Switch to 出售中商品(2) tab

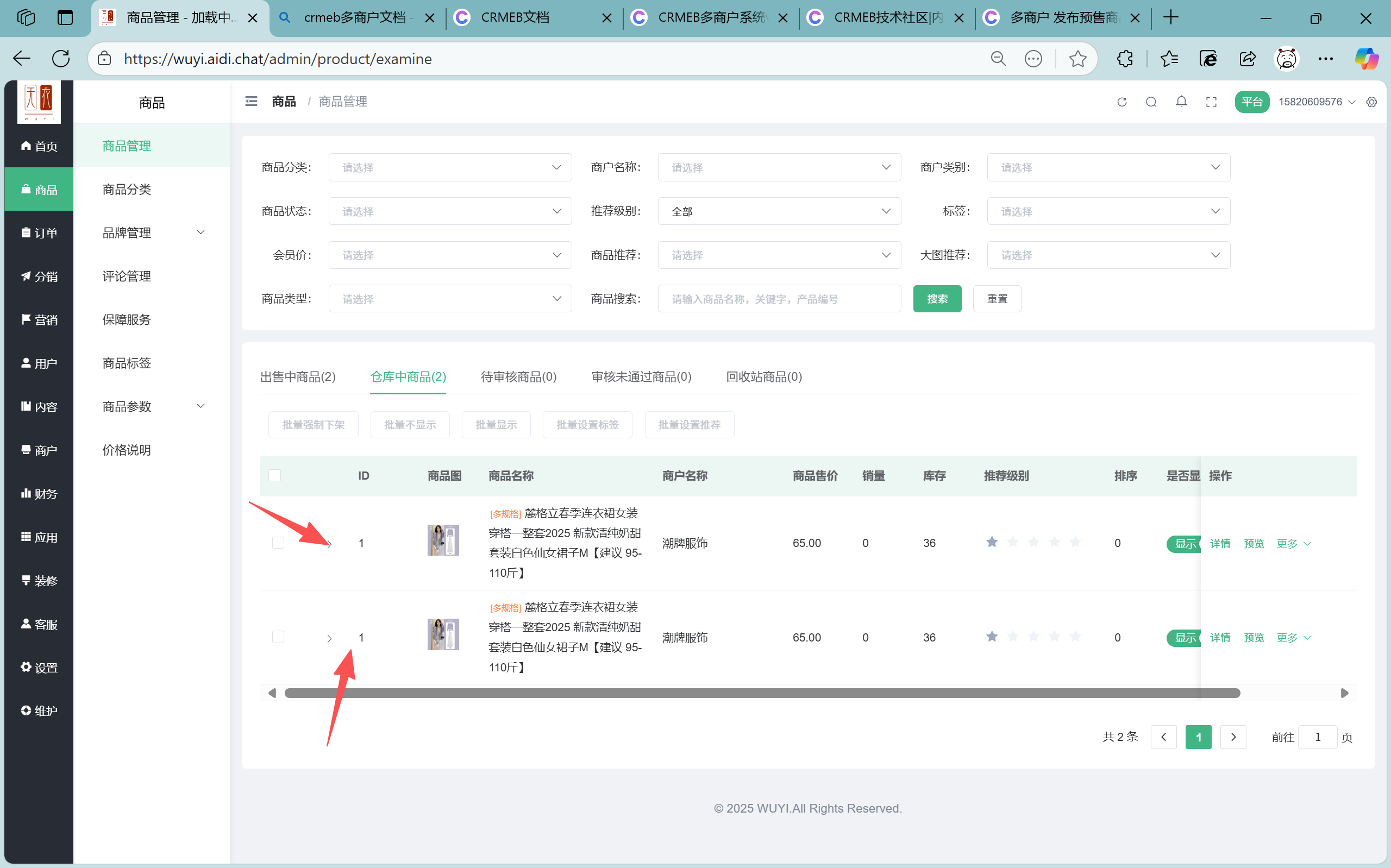[x=298, y=376]
